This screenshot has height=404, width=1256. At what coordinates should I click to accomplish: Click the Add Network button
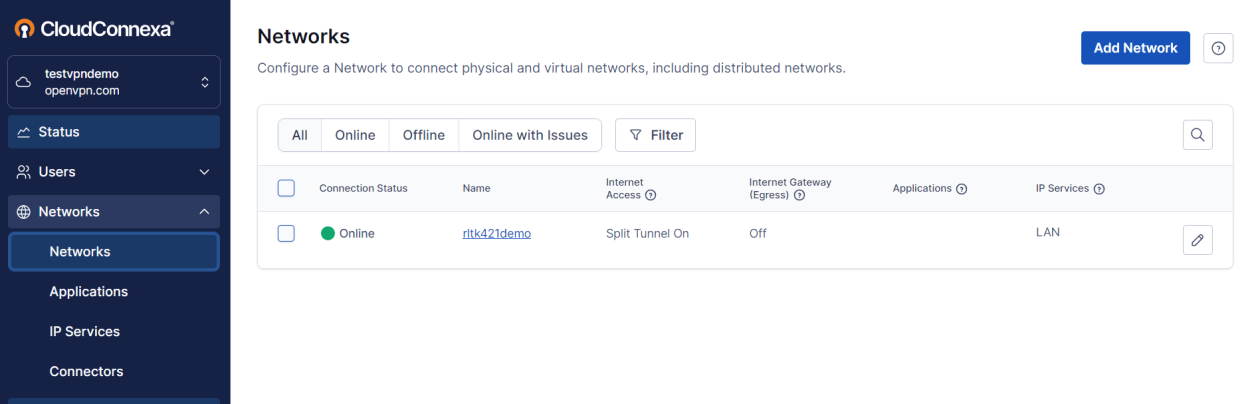(1135, 48)
